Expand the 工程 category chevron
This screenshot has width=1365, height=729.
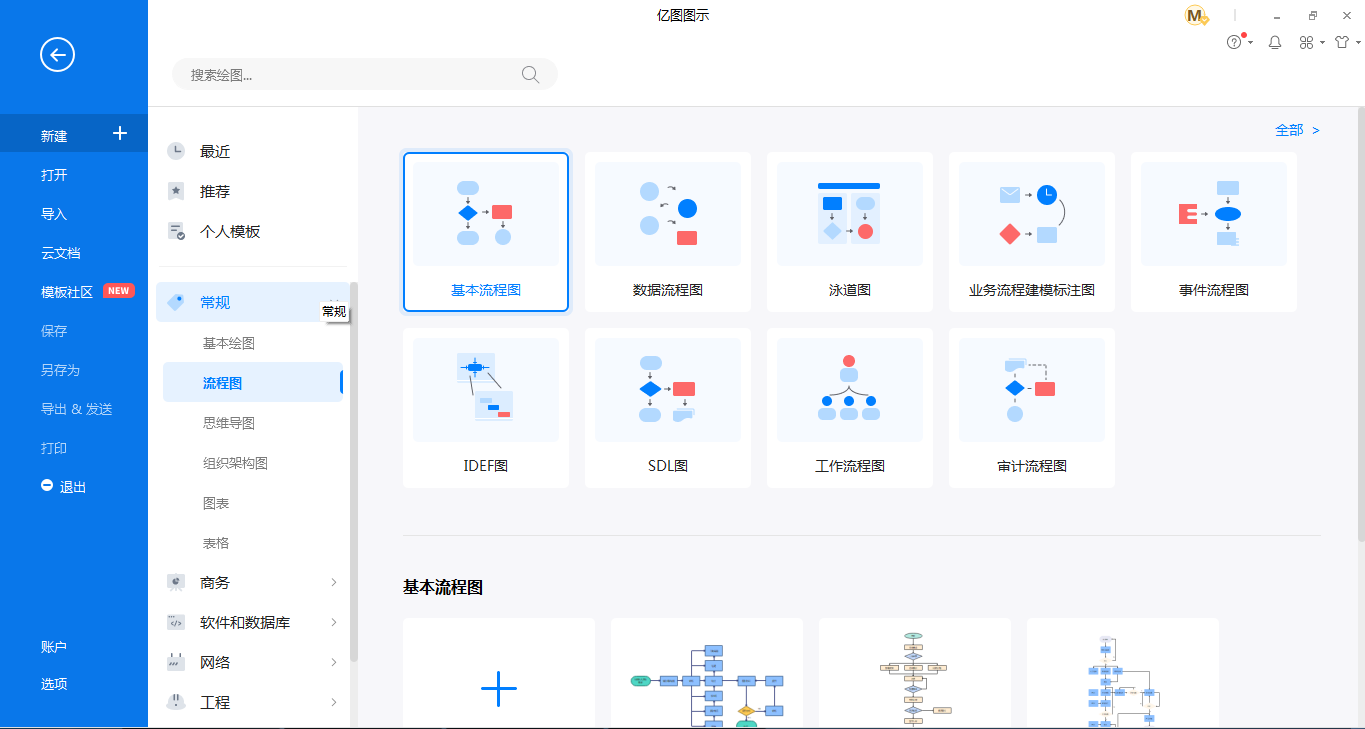[x=334, y=702]
